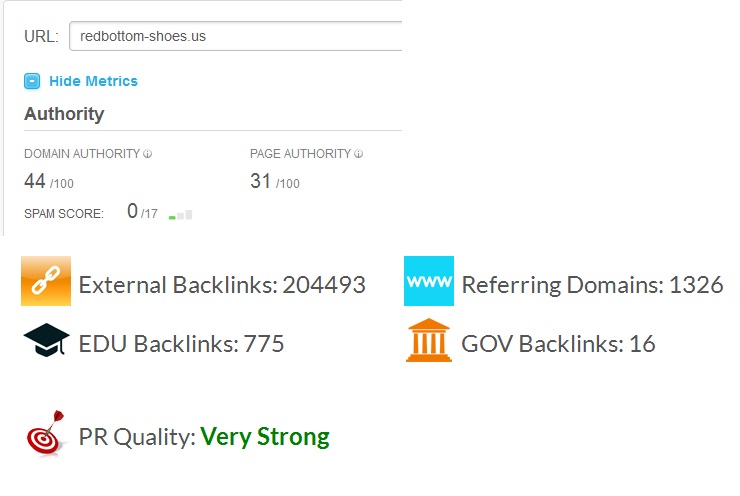Click the green Very Strong rating text
Image resolution: width=740 pixels, height=496 pixels.
pos(265,437)
